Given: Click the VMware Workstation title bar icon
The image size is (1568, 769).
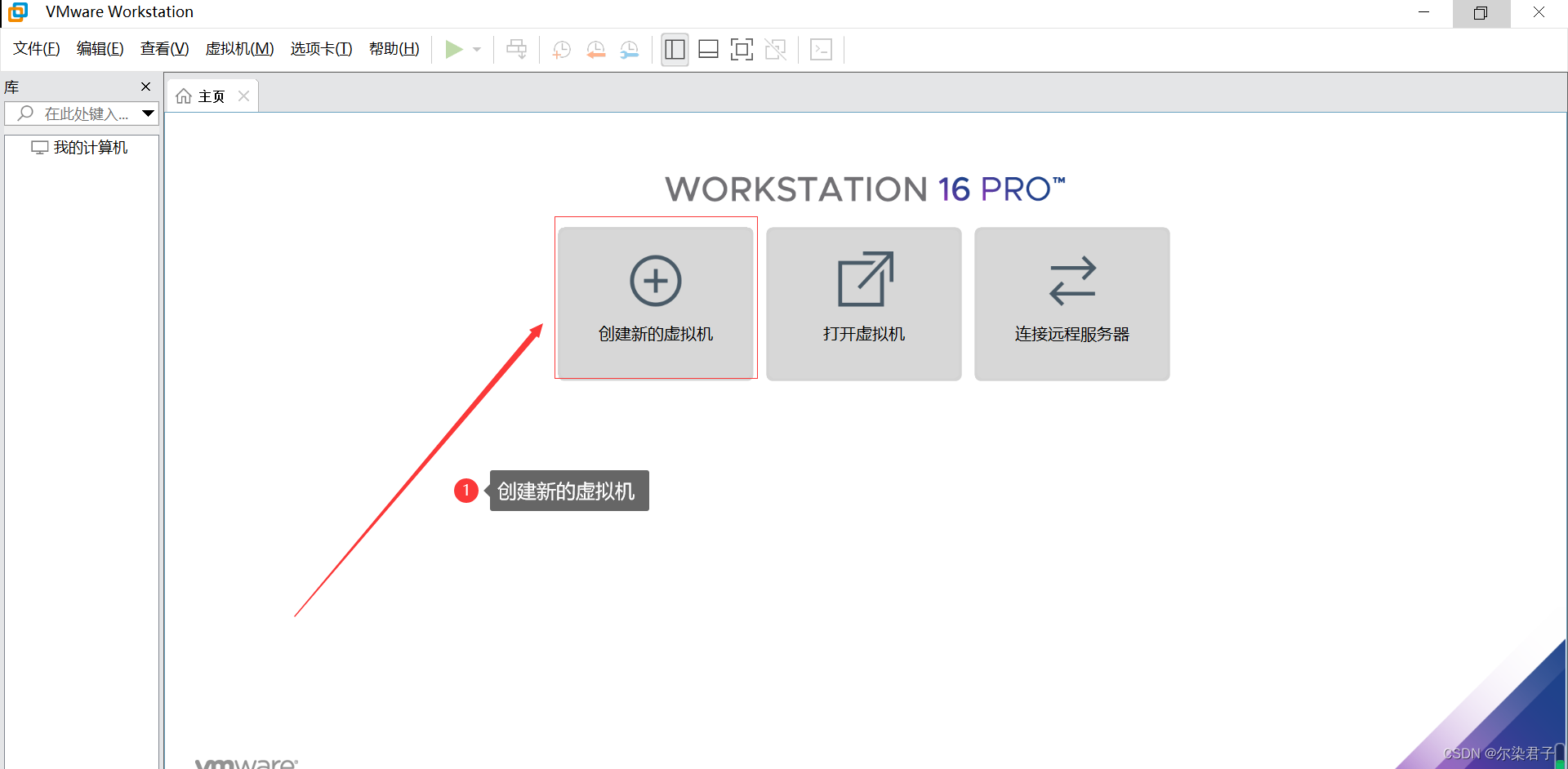Looking at the screenshot, I should (18, 11).
